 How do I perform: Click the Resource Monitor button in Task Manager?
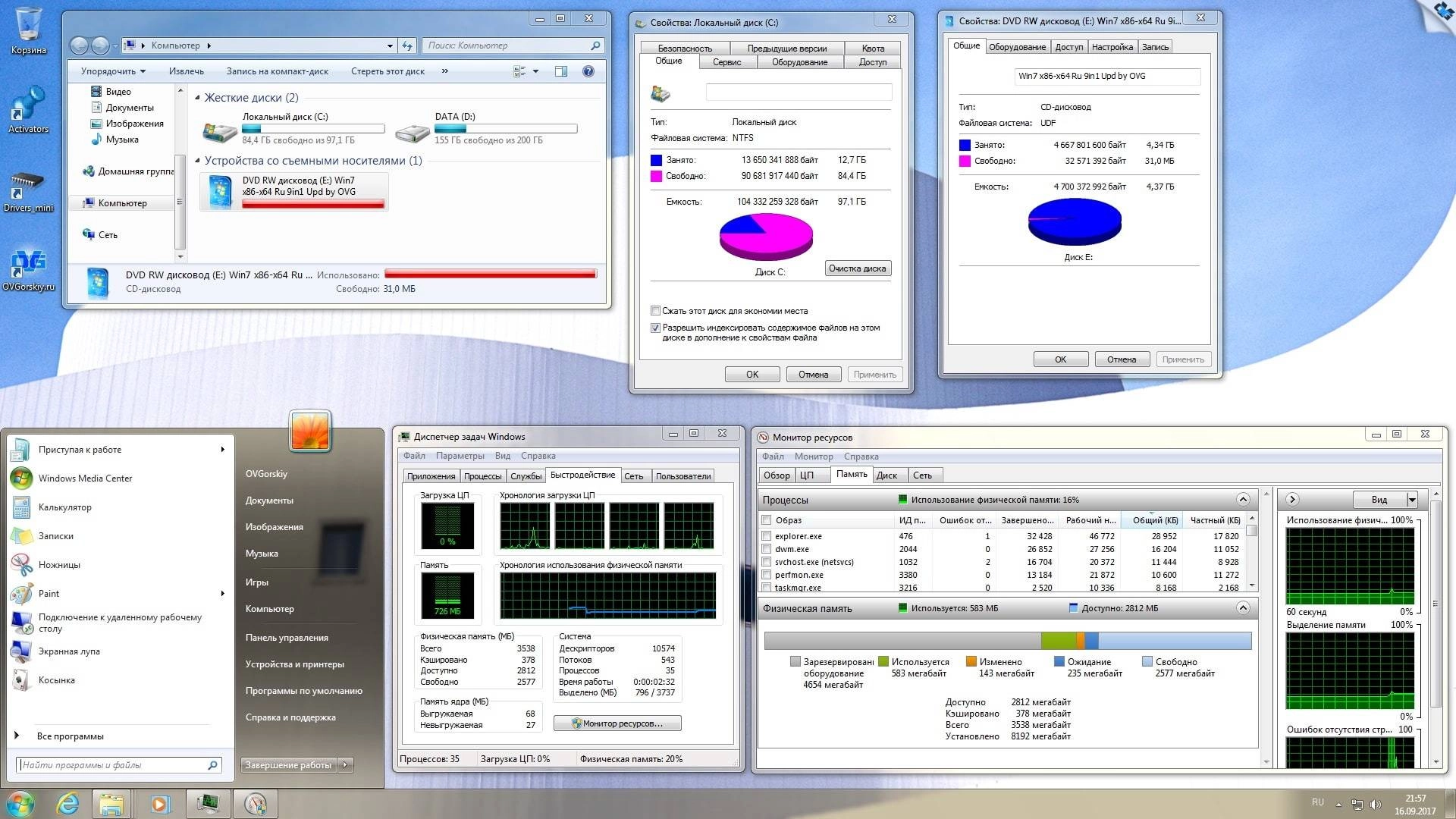point(617,723)
